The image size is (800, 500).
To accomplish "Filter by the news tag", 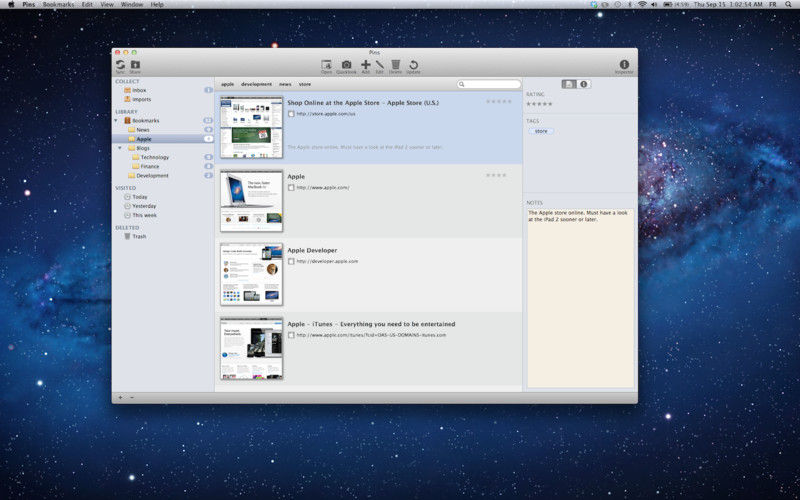I will tap(285, 84).
